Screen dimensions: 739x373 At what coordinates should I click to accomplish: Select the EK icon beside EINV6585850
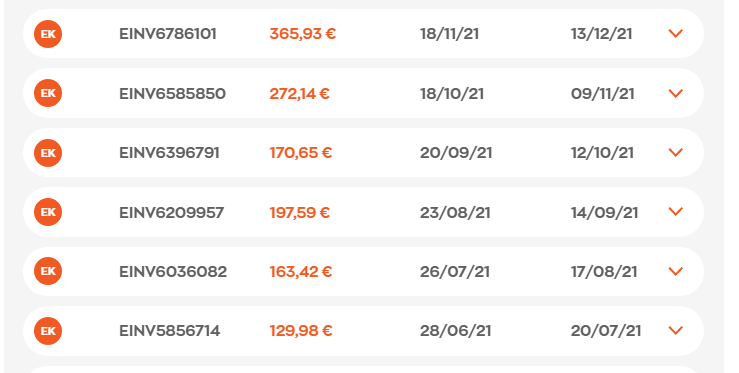[48, 93]
